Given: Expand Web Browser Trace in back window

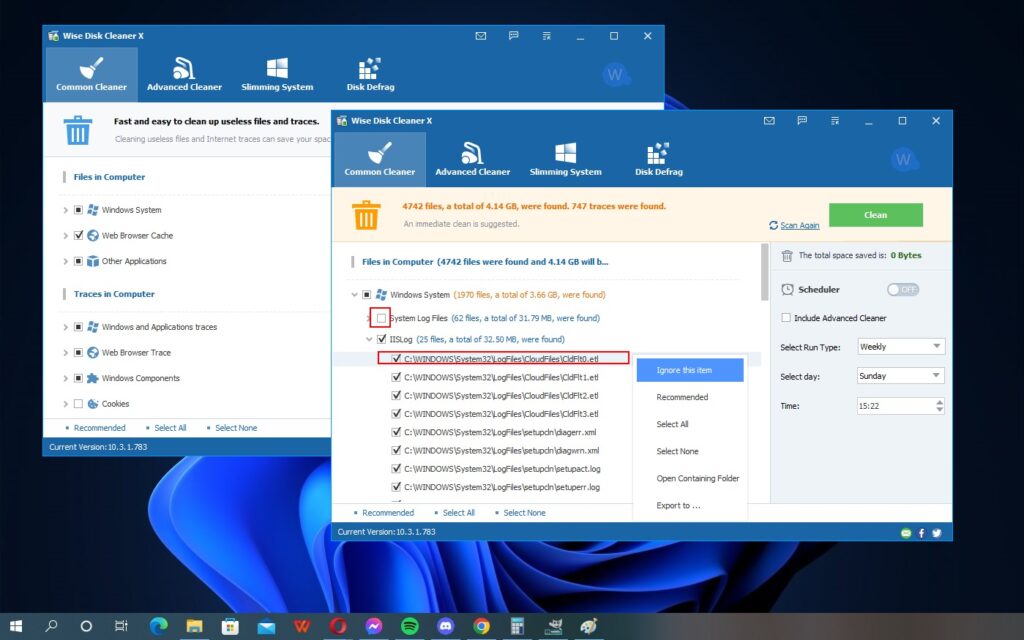Looking at the screenshot, I should 65,353.
